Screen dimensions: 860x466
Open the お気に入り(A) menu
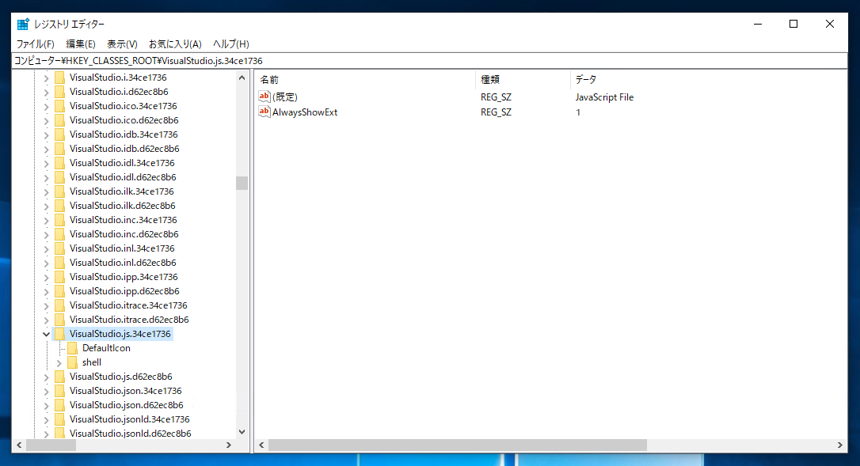pyautogui.click(x=175, y=44)
